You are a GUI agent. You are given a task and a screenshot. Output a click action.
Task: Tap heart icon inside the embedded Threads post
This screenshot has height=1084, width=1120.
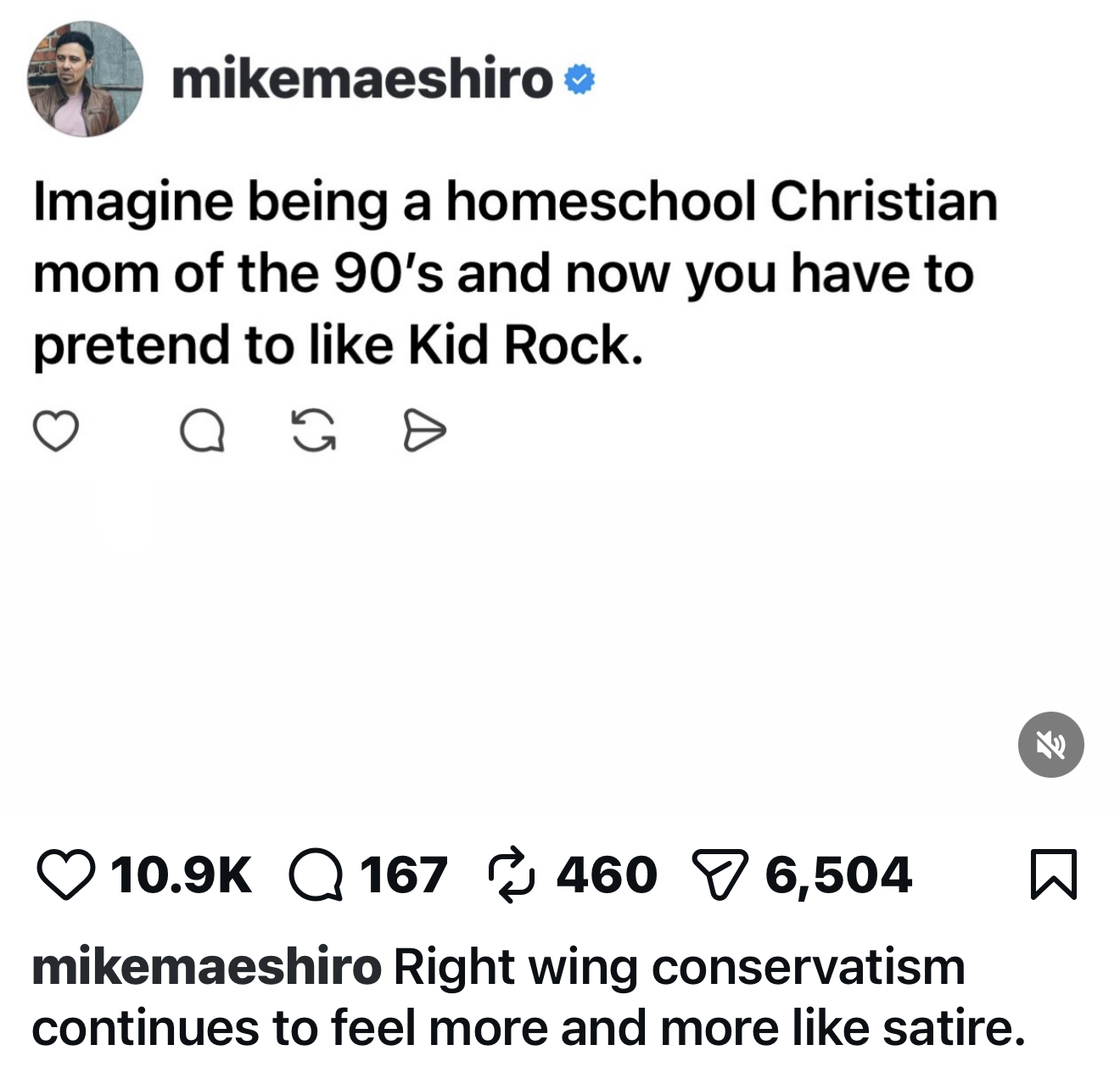point(56,430)
